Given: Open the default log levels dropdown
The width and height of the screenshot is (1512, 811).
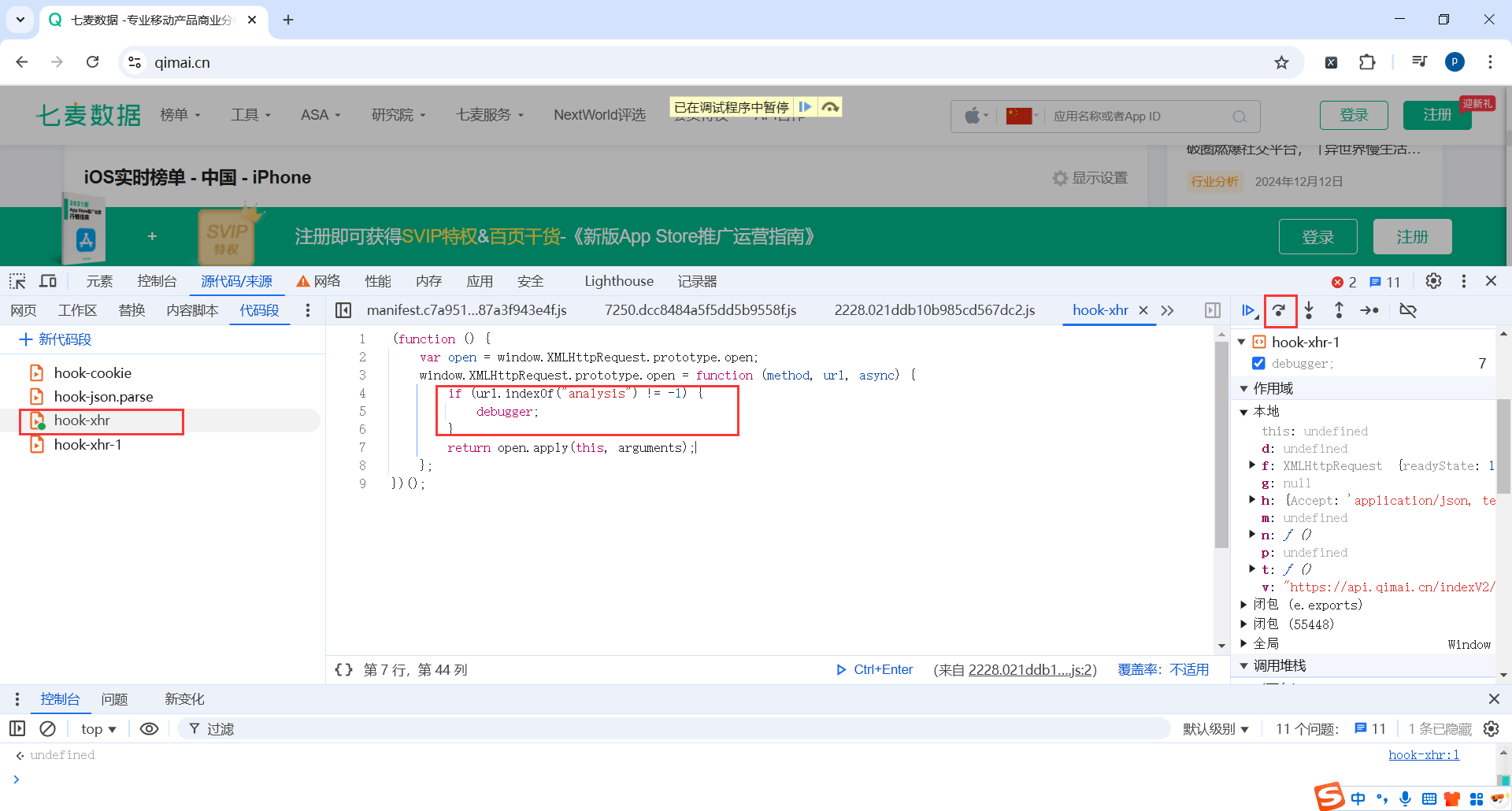Looking at the screenshot, I should pos(1215,729).
